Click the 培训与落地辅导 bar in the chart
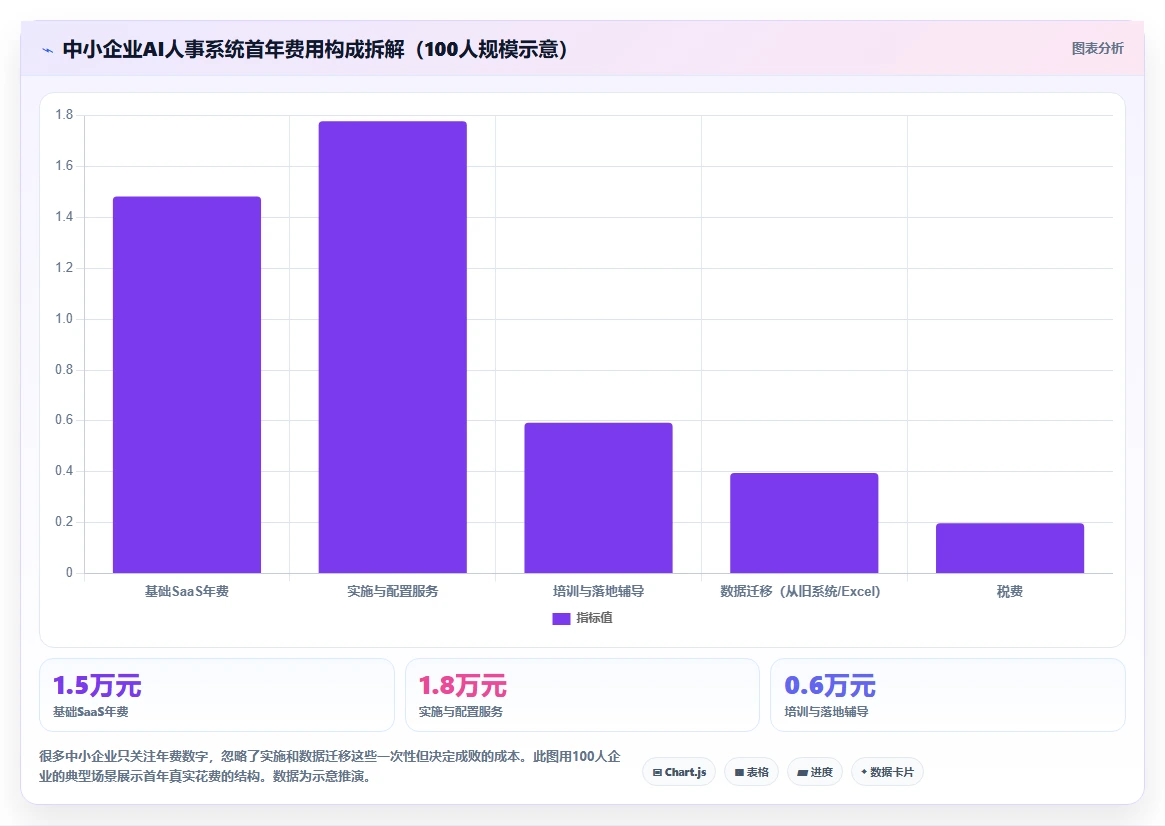The width and height of the screenshot is (1165, 826). (598, 498)
